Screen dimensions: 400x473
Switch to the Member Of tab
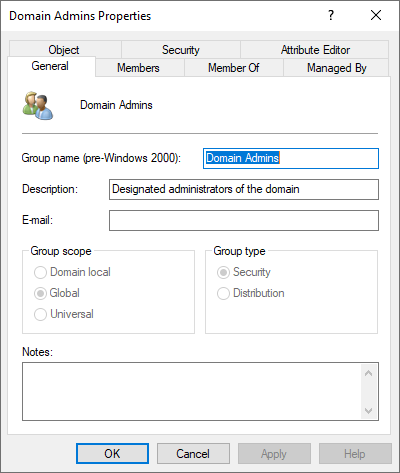click(x=234, y=68)
